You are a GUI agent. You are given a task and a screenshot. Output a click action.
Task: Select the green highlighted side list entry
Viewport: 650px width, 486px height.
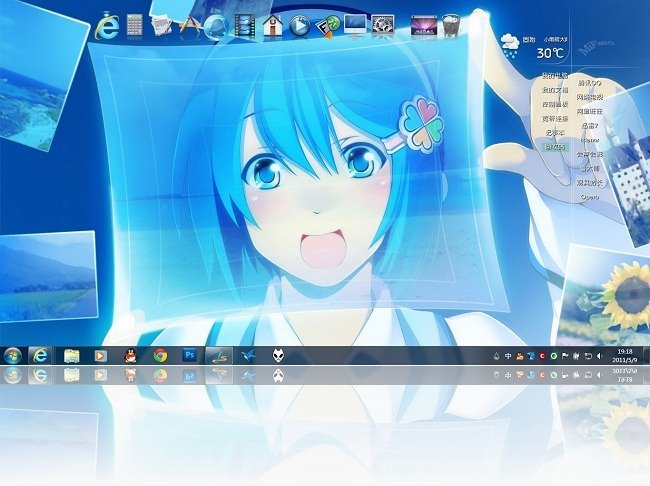pos(555,147)
